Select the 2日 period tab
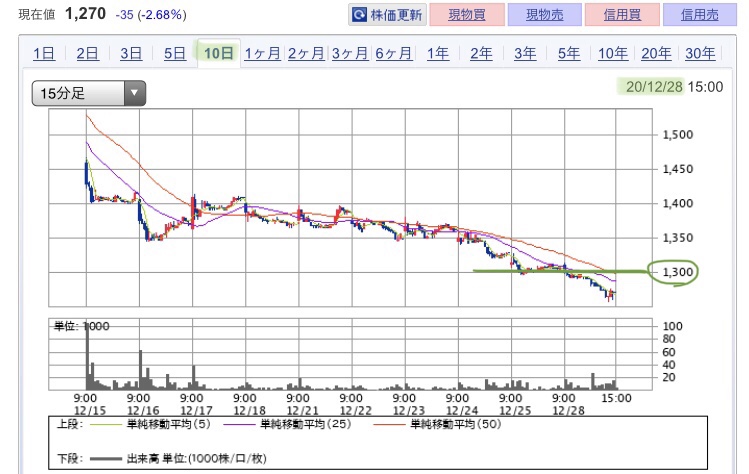 click(x=87, y=53)
